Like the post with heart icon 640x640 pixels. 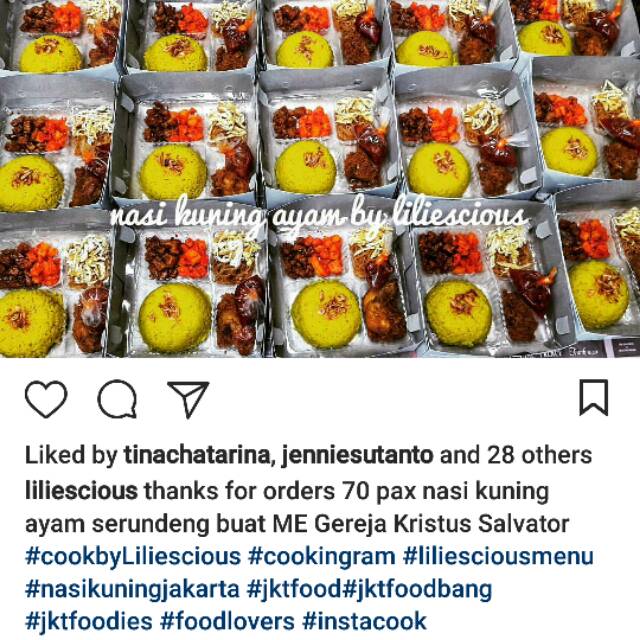click(x=46, y=399)
